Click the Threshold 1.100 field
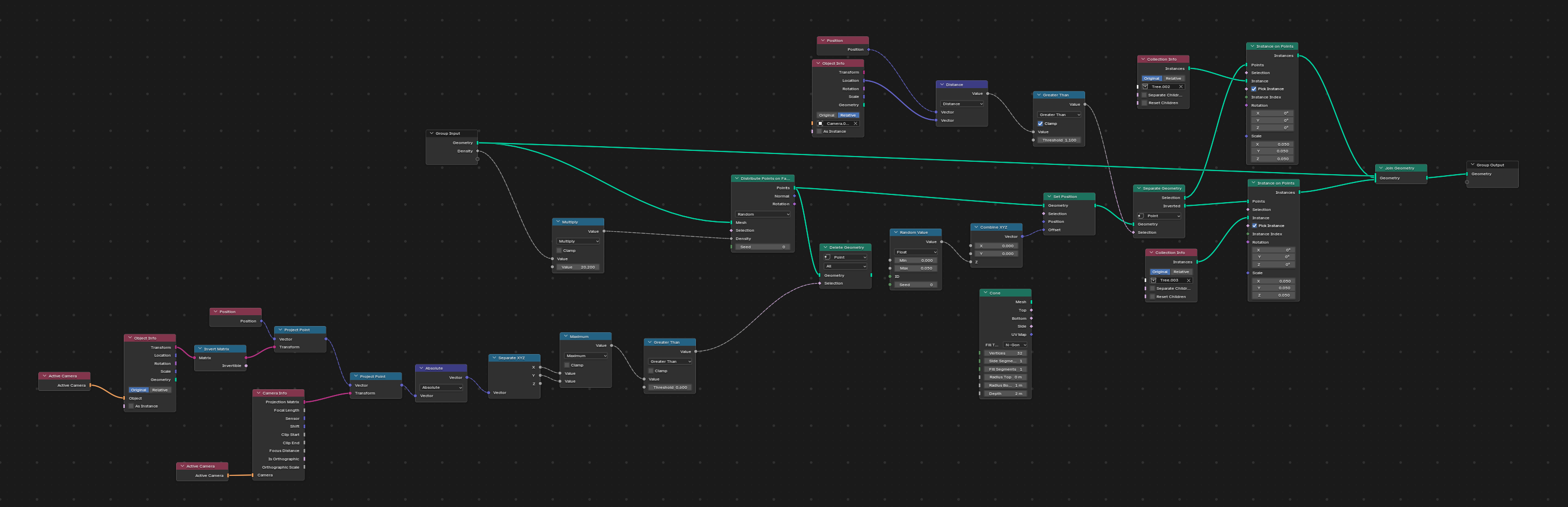Image resolution: width=1568 pixels, height=507 pixels. pyautogui.click(x=1059, y=140)
